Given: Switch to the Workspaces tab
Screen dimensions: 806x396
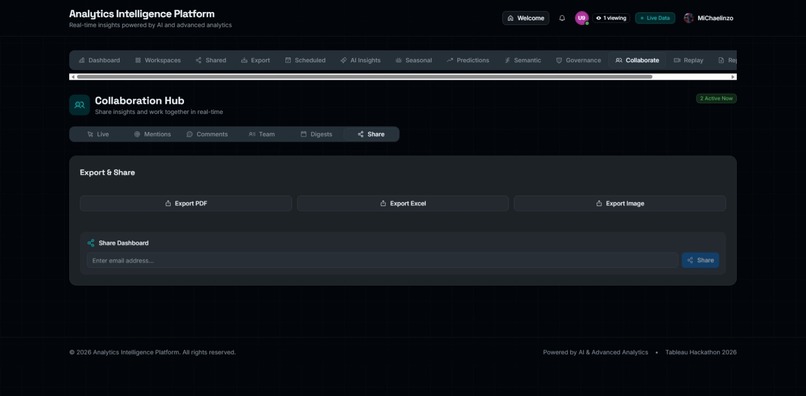Looking at the screenshot, I should tap(158, 60).
